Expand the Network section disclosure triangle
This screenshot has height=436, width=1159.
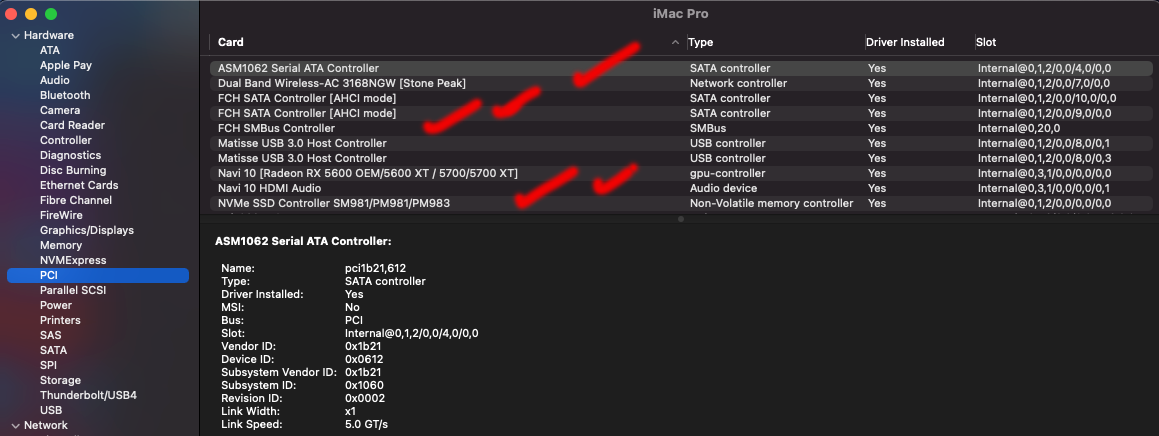14,425
